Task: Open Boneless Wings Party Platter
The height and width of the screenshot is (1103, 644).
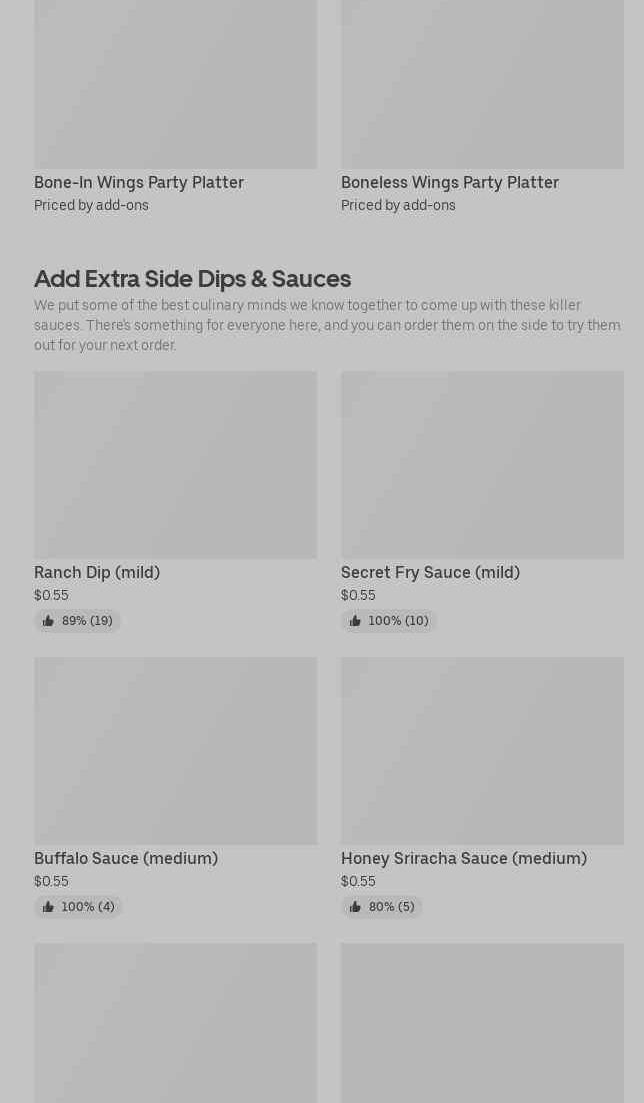Action: coord(450,183)
